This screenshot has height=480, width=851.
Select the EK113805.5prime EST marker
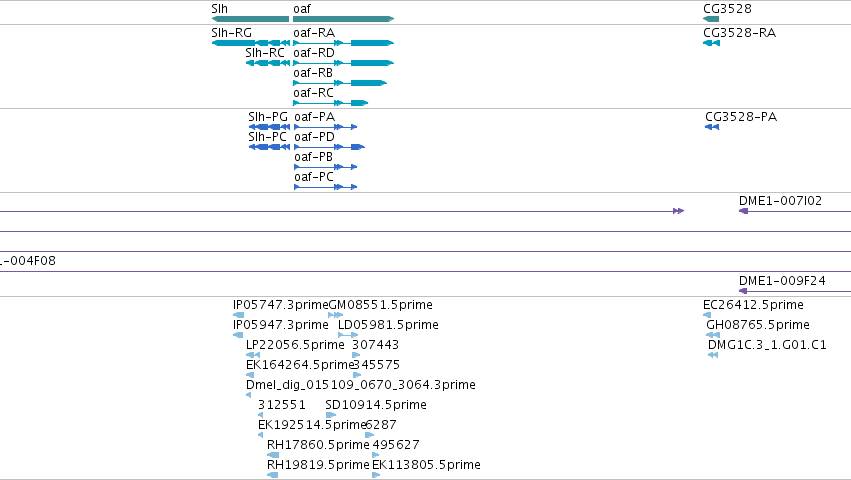[x=376, y=476]
